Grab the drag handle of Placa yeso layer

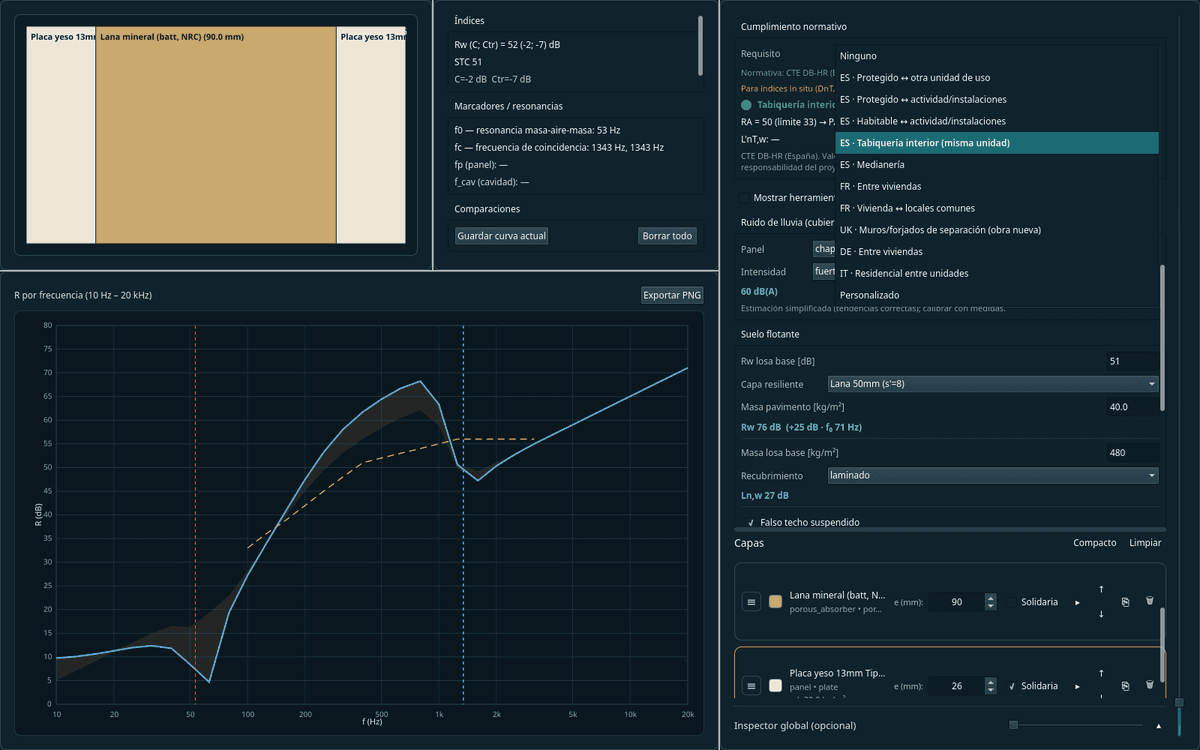pos(752,686)
